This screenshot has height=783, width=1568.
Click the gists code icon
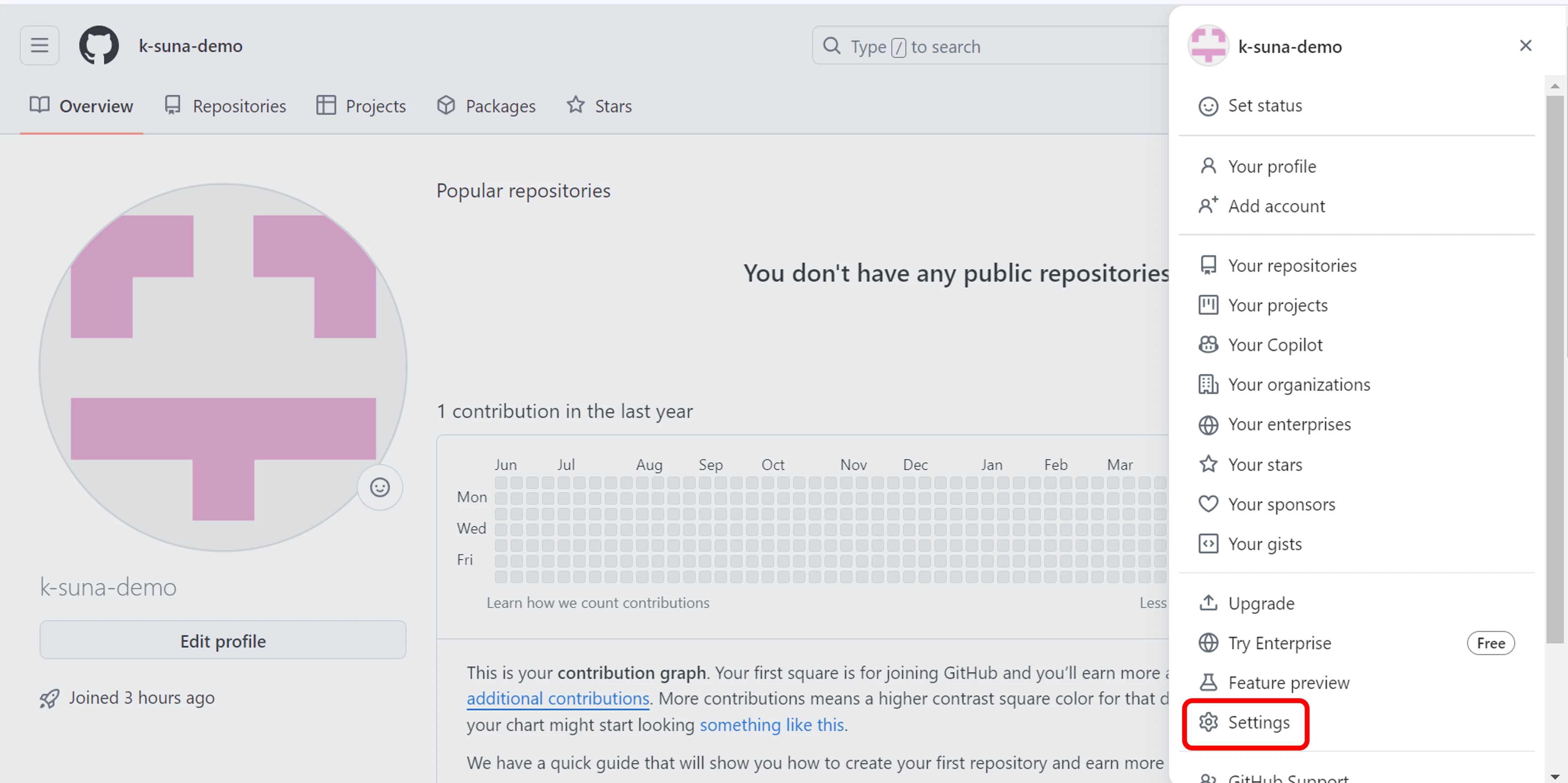click(x=1208, y=544)
